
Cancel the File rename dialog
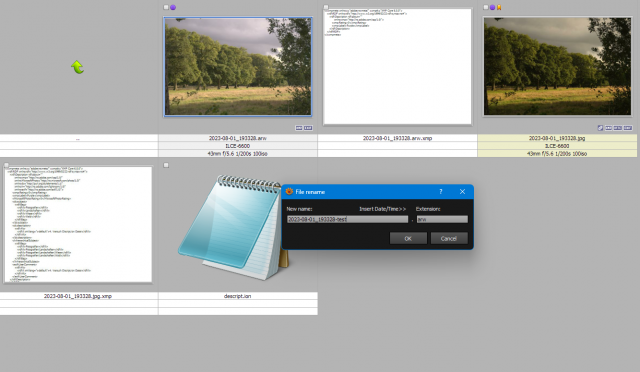click(x=449, y=238)
